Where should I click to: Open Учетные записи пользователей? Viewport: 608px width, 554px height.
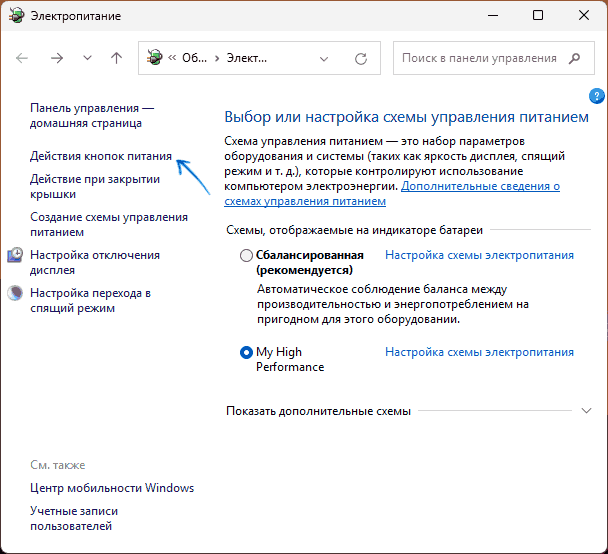click(74, 518)
